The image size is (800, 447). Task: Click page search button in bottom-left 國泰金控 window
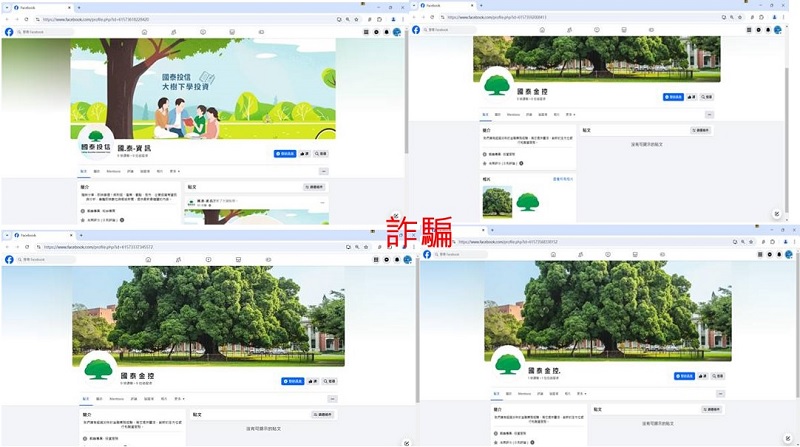click(330, 381)
